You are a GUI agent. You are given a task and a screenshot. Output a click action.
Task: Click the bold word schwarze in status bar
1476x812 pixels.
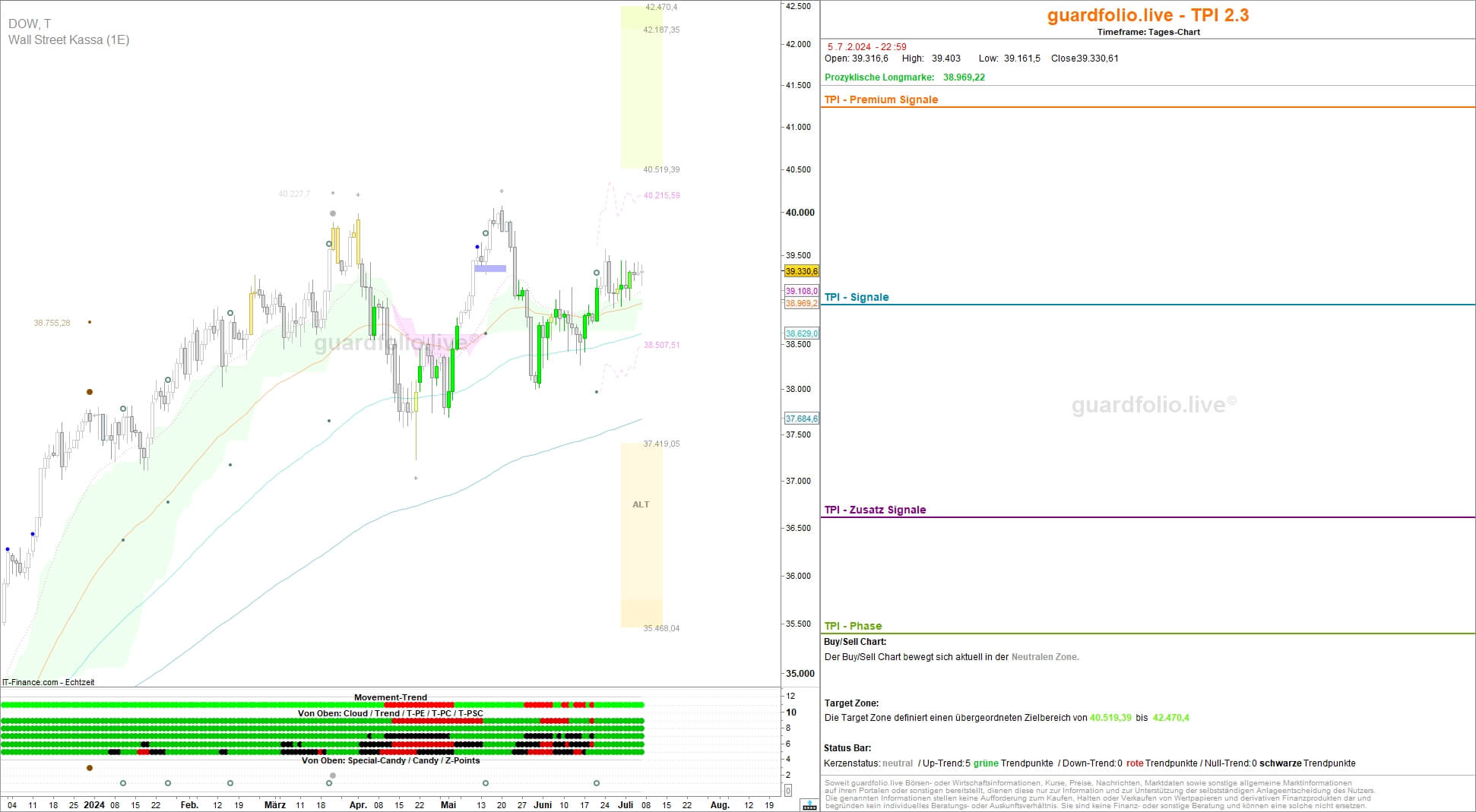click(1280, 763)
